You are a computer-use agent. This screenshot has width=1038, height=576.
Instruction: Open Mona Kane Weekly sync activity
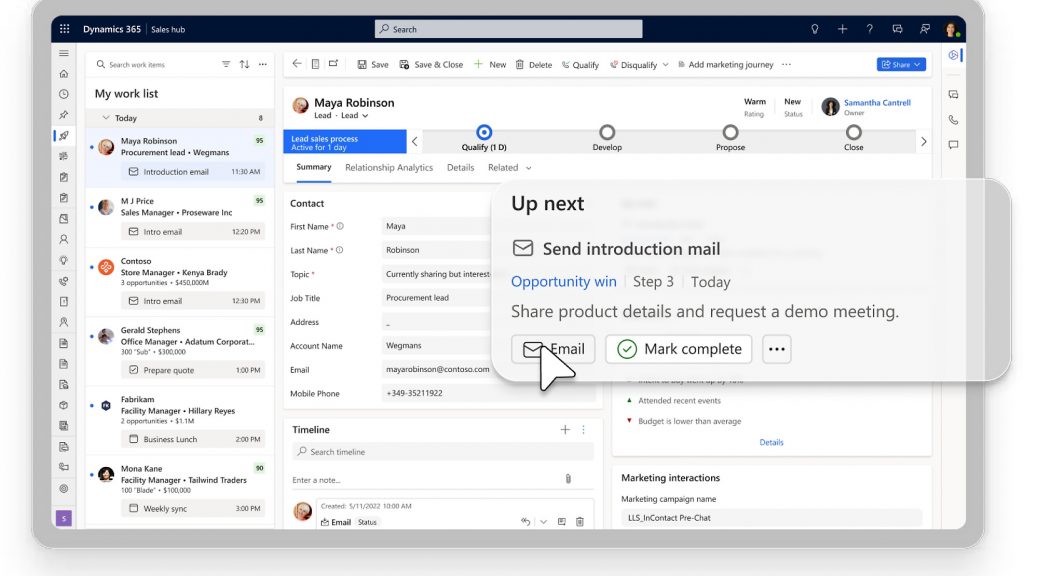[x=193, y=508]
